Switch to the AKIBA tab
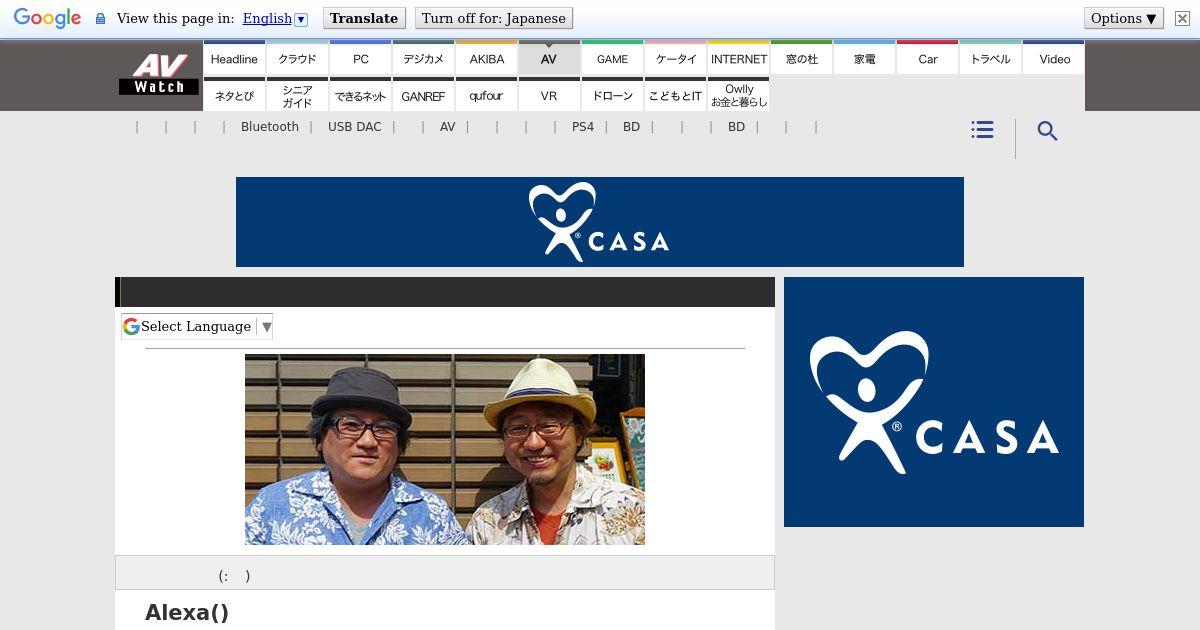Viewport: 1200px width, 630px height. click(x=486, y=58)
